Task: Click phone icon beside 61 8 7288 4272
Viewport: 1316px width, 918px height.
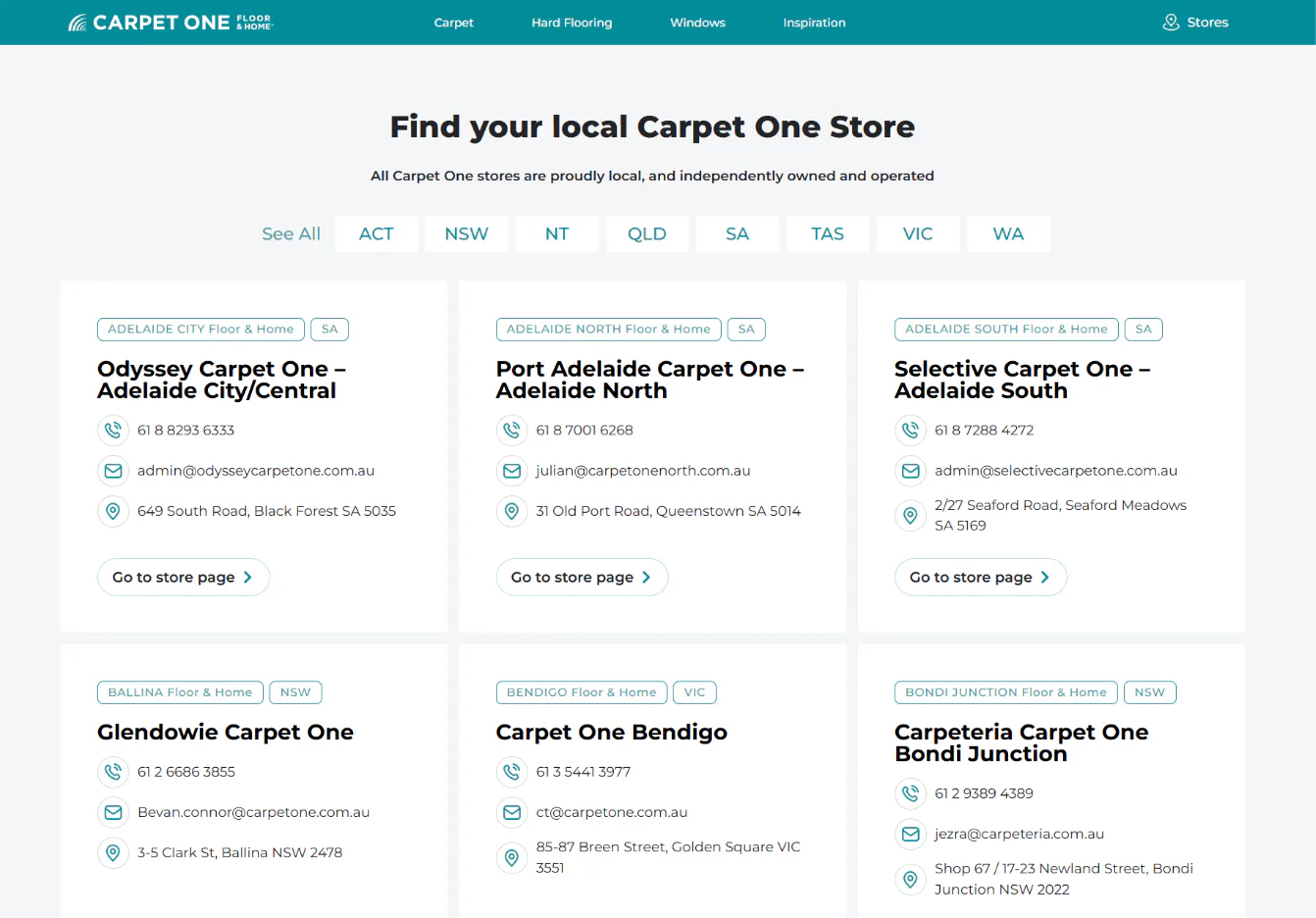Action: coord(910,430)
